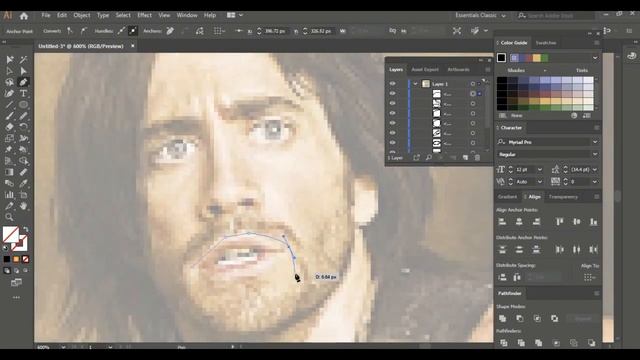640x360 pixels.
Task: Go to the Home screen icon
Action: point(24,16)
